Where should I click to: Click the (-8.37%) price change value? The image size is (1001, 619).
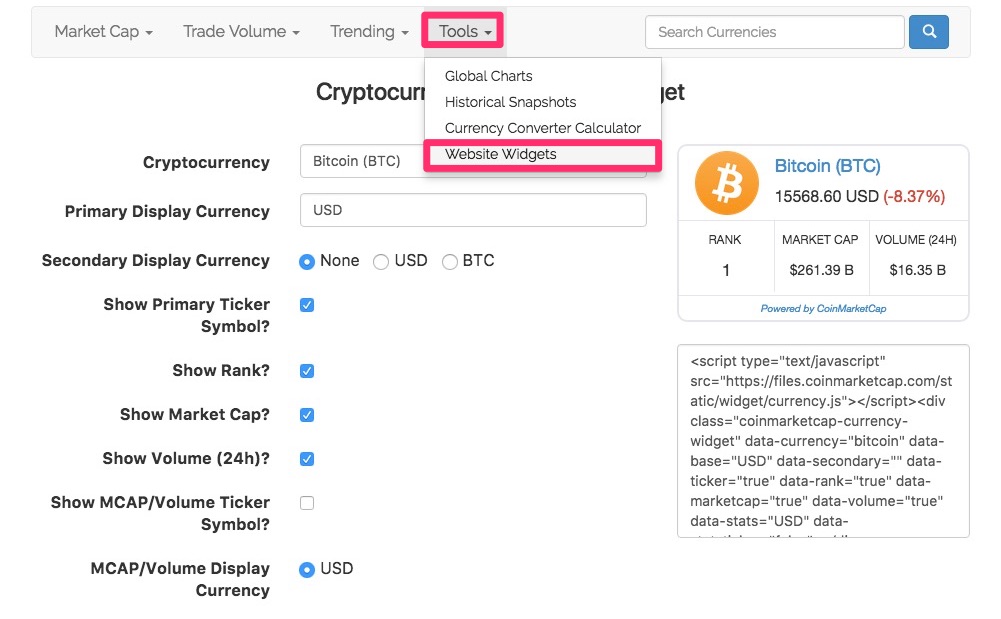[x=914, y=197]
